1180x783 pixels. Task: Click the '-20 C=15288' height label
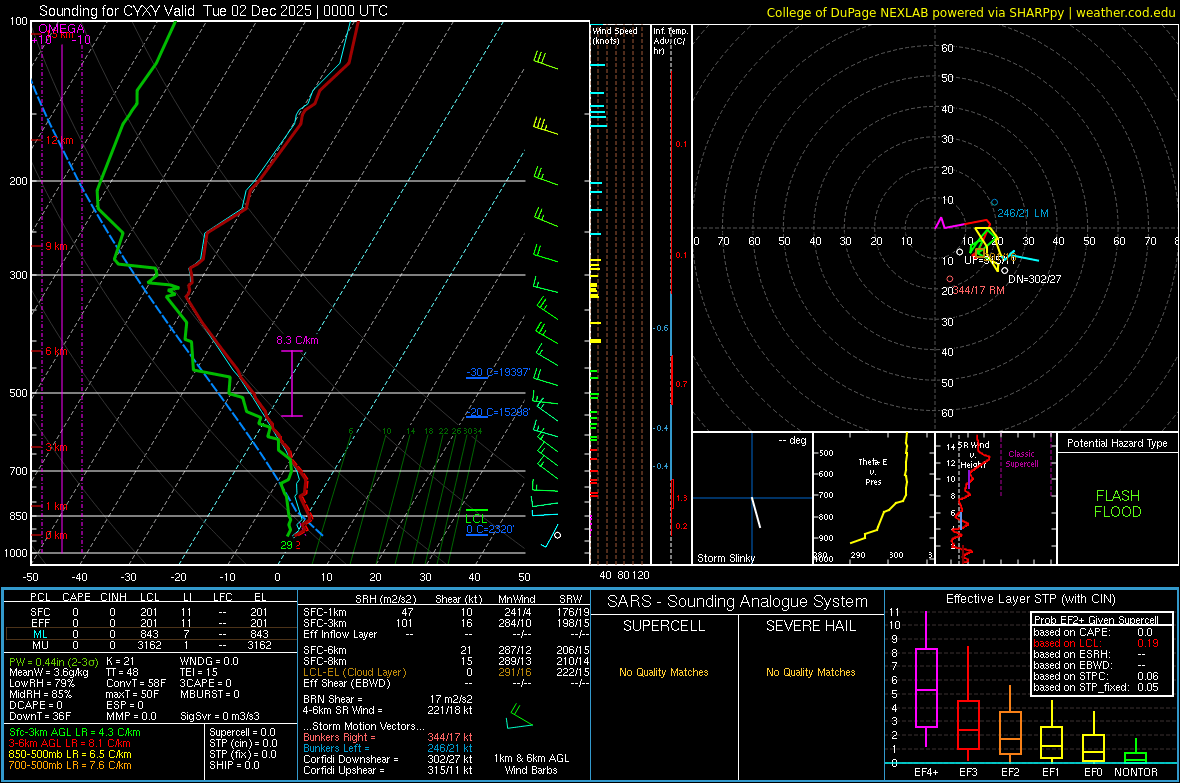click(498, 413)
